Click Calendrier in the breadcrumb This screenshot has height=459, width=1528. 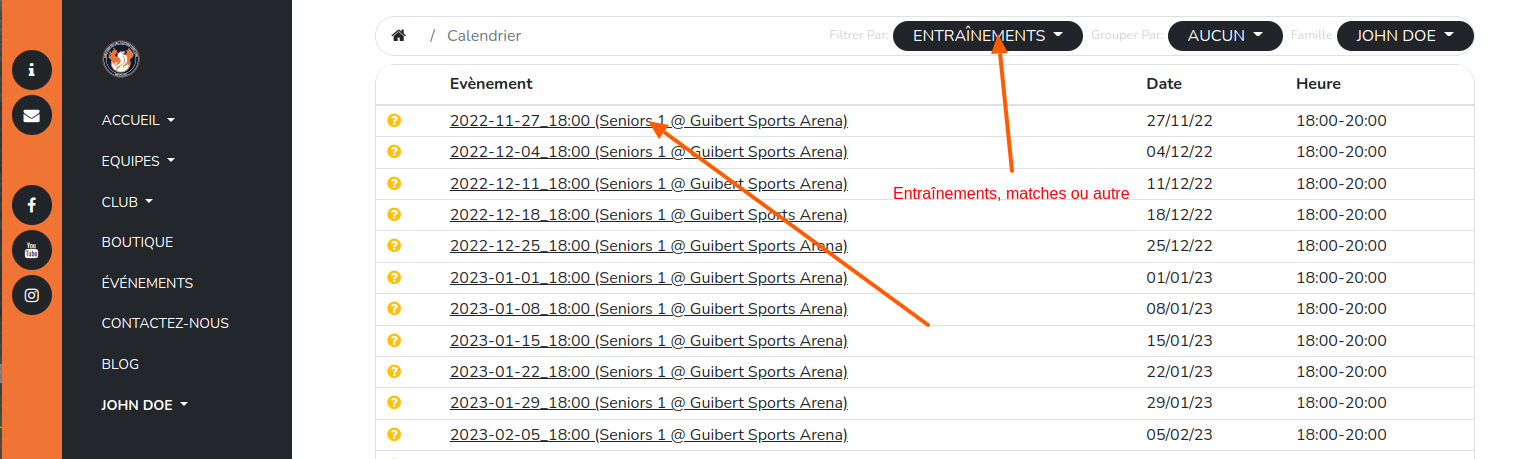pyautogui.click(x=484, y=36)
